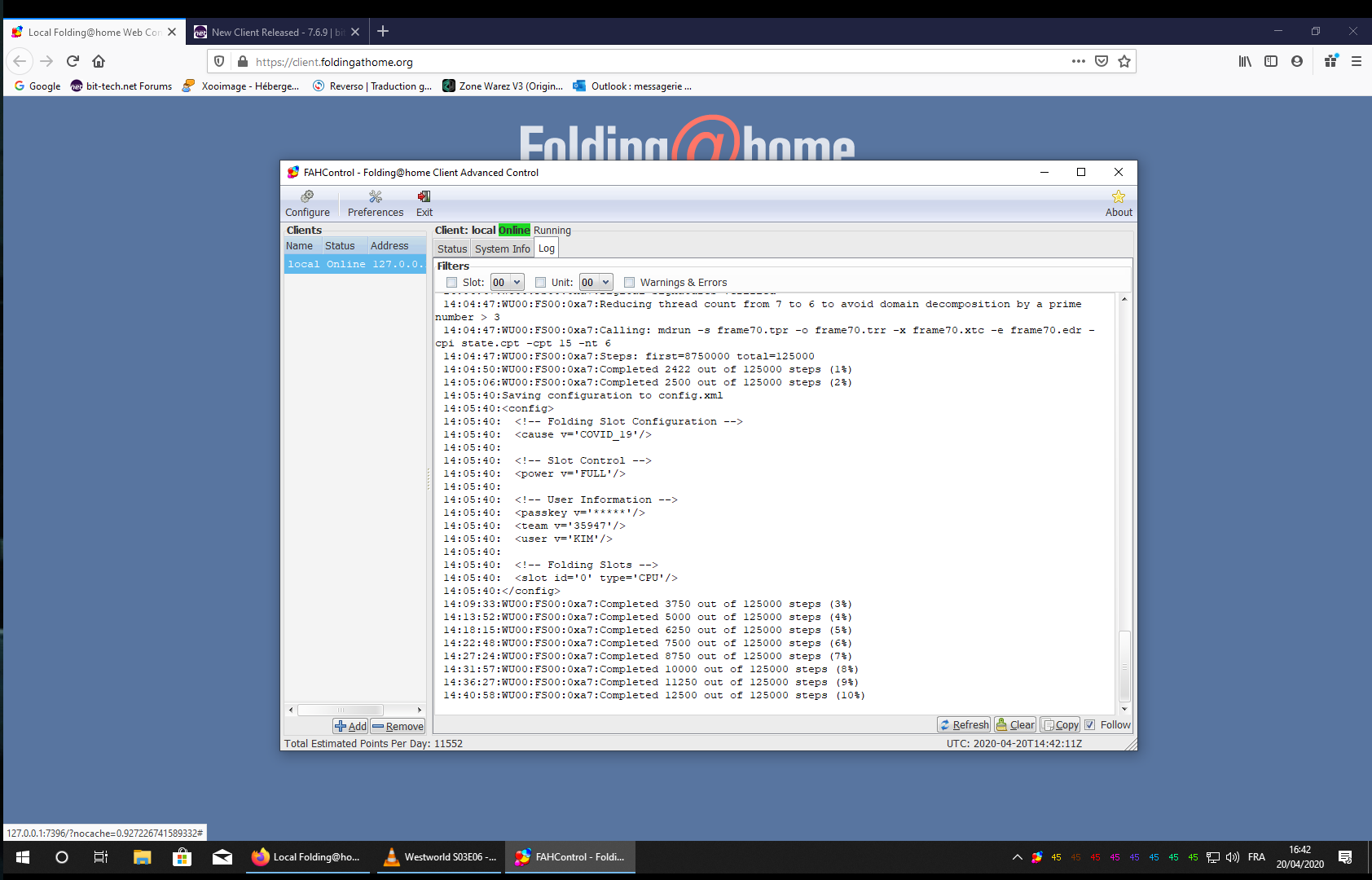Open Windows Start menu
The width and height of the screenshot is (1372, 880).
pos(23,857)
